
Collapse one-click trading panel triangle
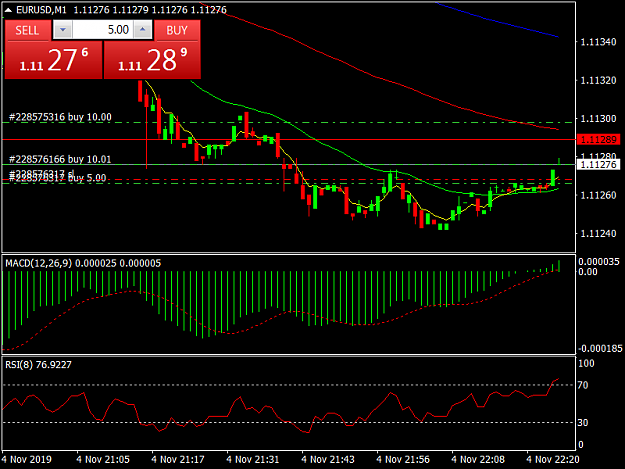pyautogui.click(x=8, y=10)
